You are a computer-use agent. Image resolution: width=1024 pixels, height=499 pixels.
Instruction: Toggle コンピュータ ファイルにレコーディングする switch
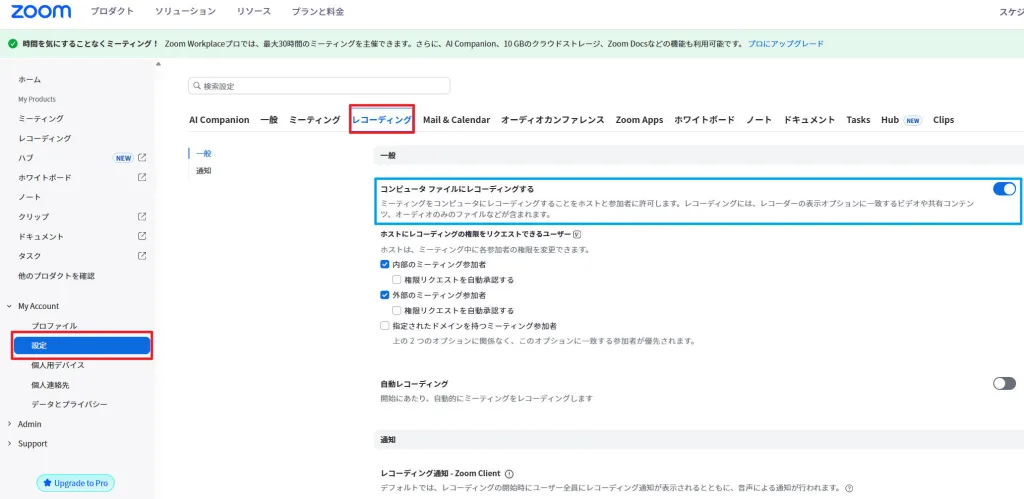pyautogui.click(x=1004, y=189)
